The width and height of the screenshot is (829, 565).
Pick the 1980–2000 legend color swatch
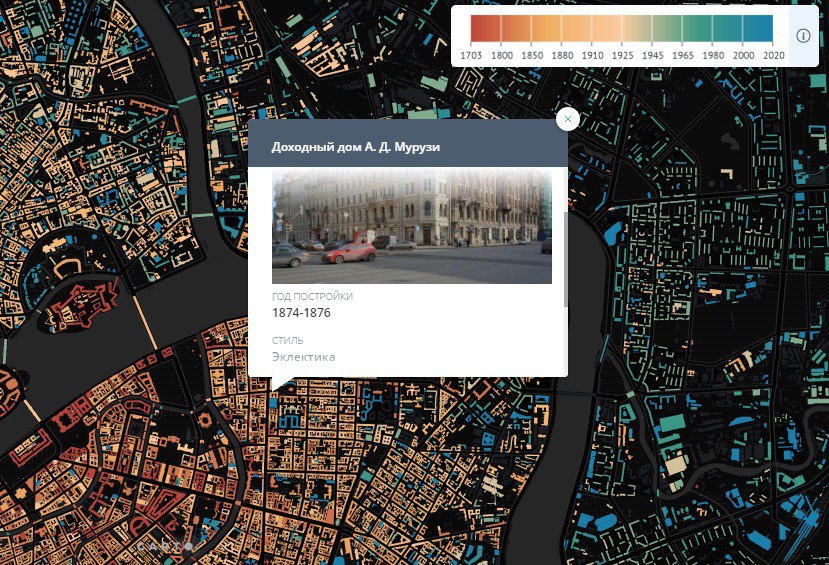click(x=727, y=28)
